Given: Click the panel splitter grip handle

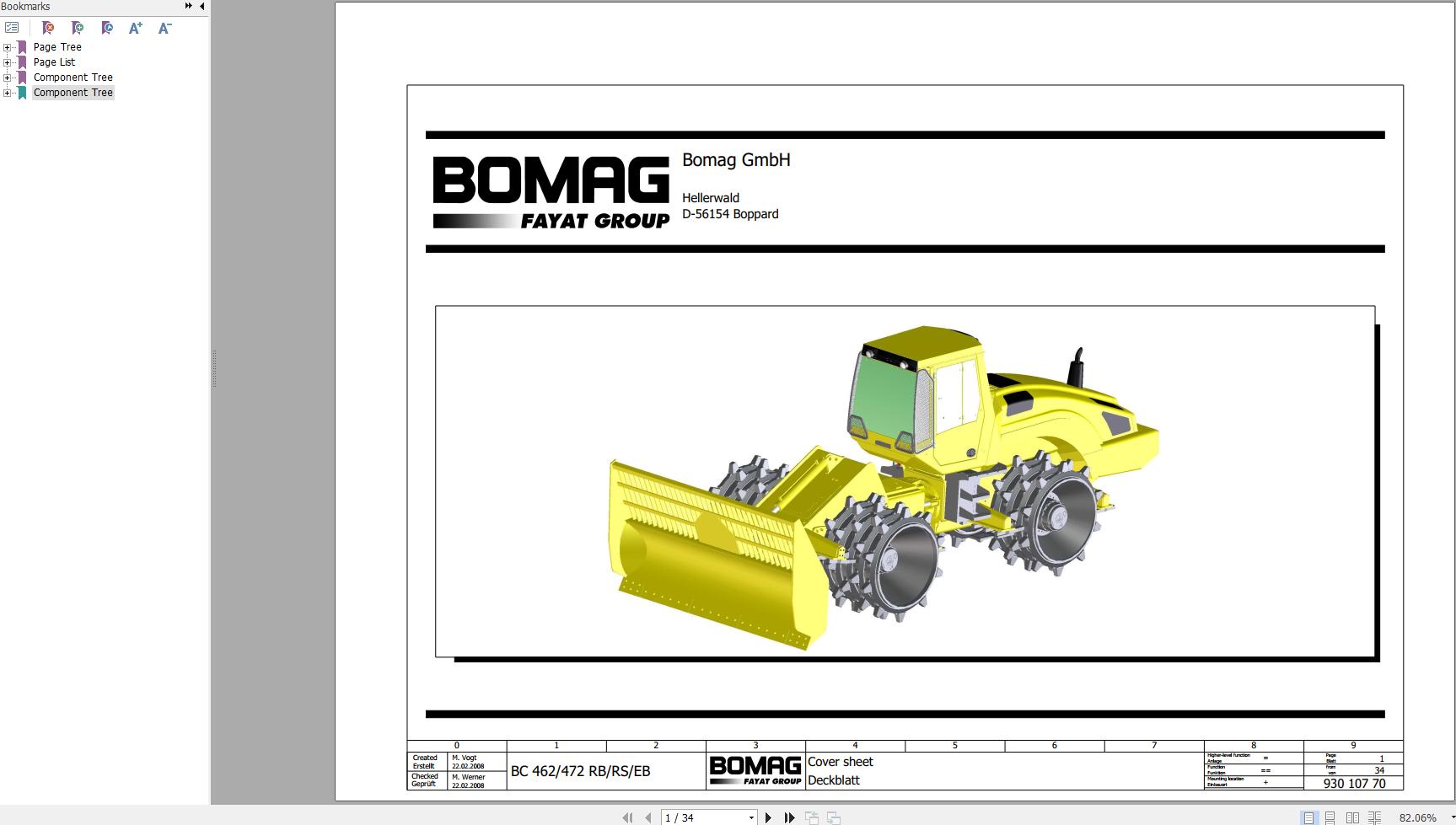Looking at the screenshot, I should [x=214, y=368].
